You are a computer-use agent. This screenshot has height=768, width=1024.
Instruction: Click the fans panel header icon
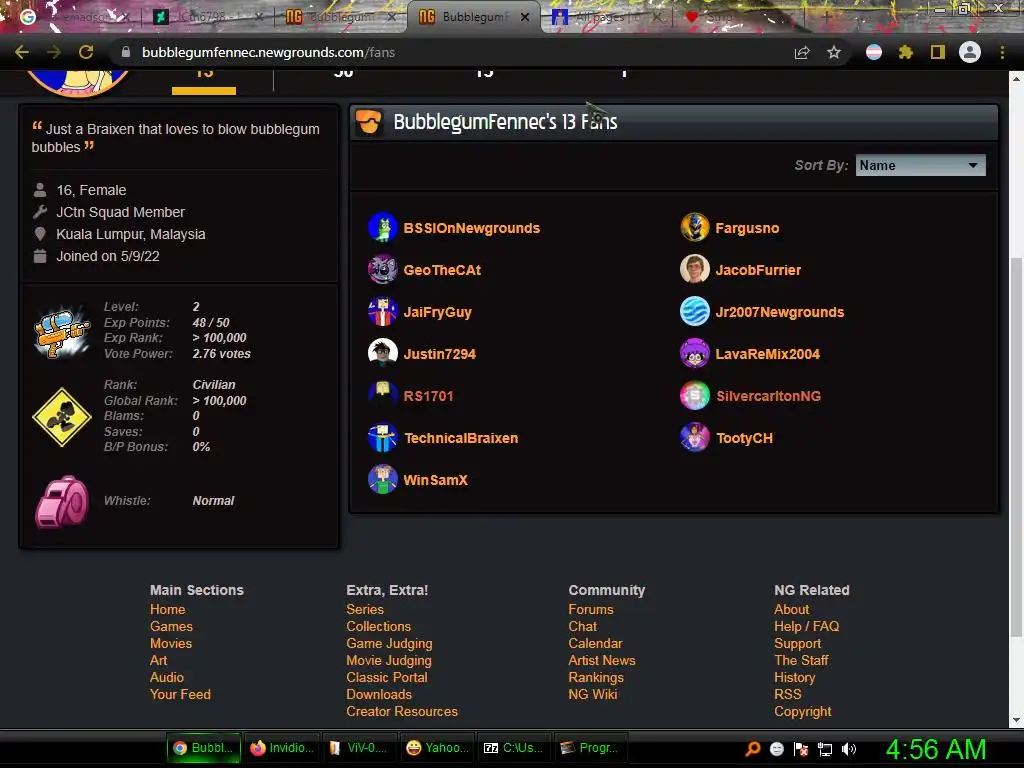[368, 121]
